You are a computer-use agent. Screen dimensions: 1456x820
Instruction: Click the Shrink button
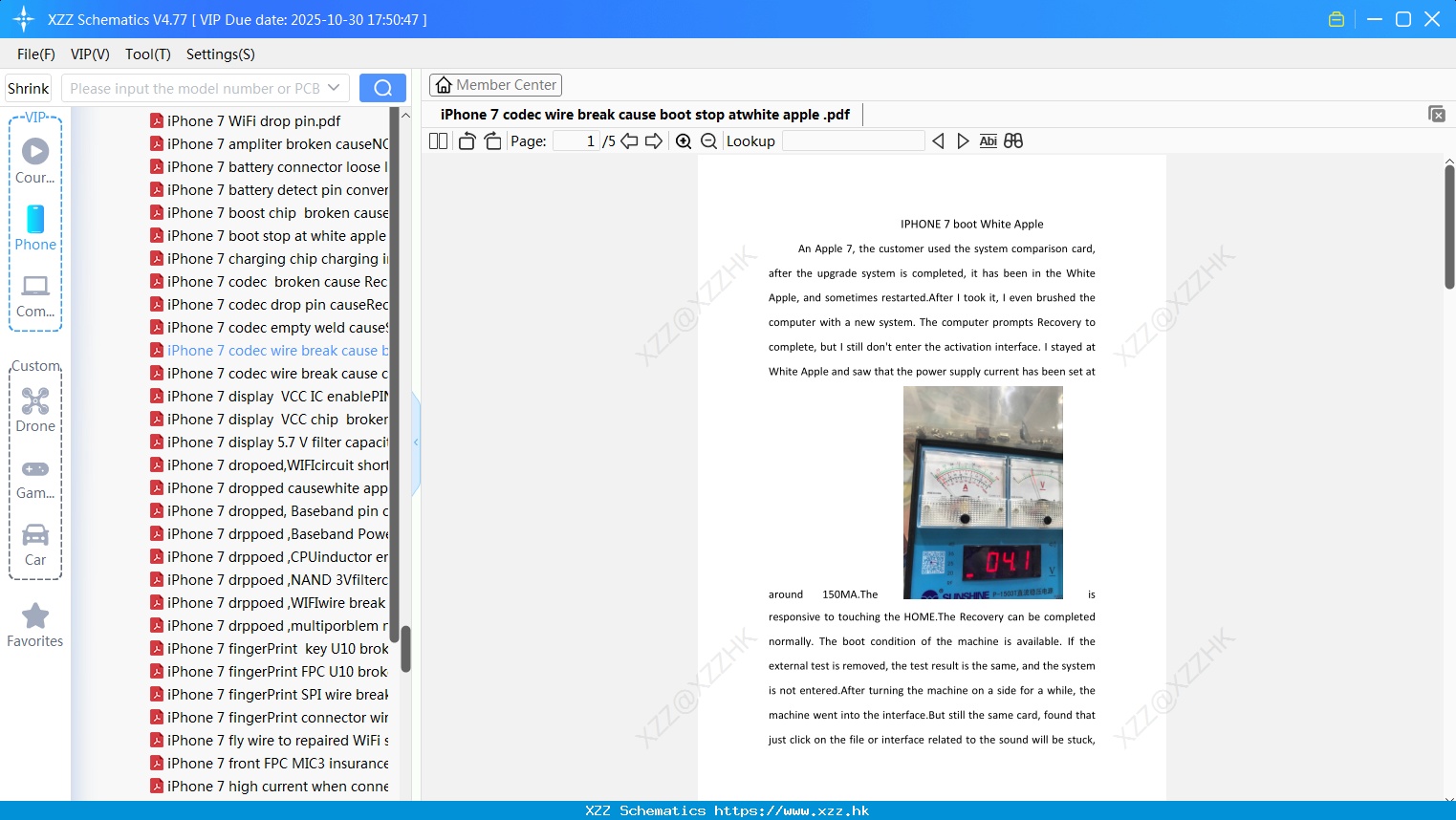pyautogui.click(x=29, y=88)
